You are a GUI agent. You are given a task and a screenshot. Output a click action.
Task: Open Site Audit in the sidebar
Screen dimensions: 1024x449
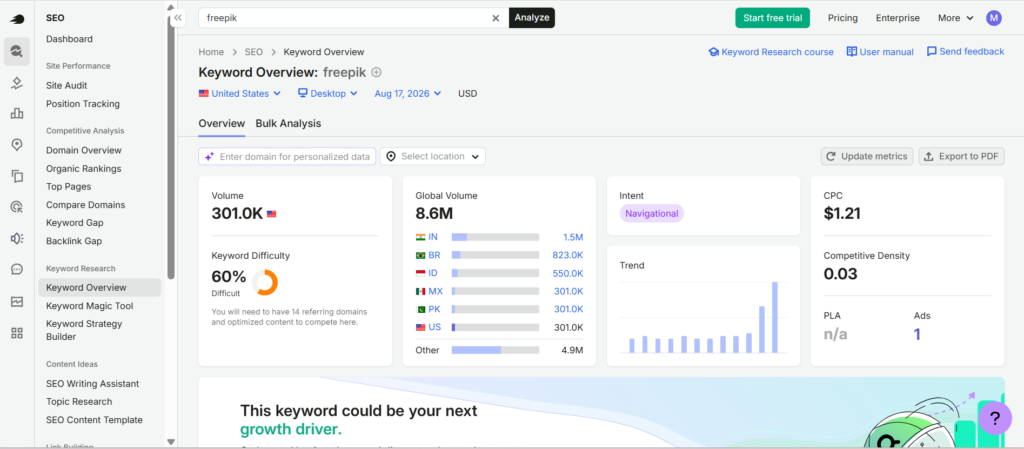tap(67, 85)
